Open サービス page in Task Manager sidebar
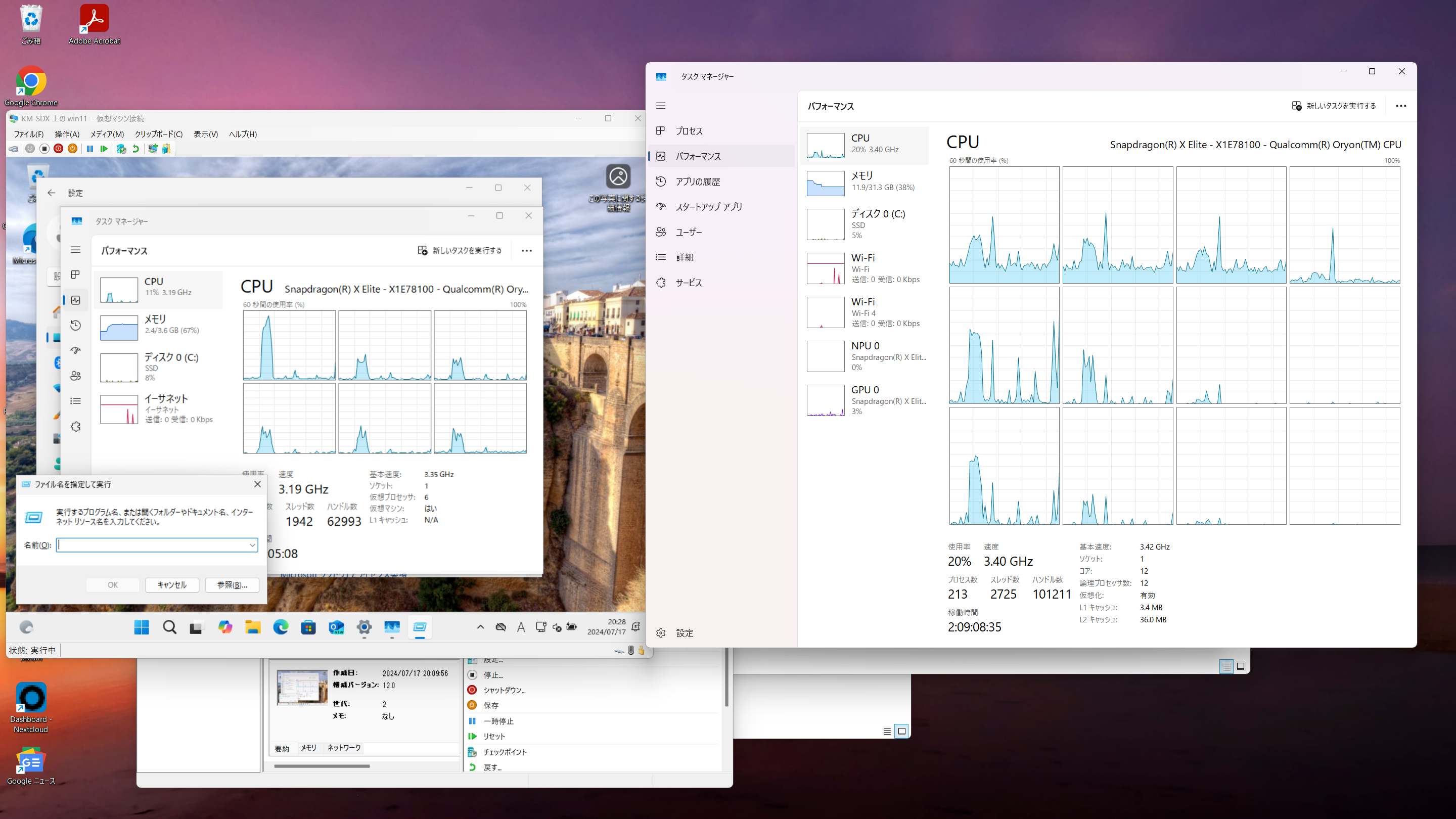This screenshot has height=819, width=1456. coord(691,283)
